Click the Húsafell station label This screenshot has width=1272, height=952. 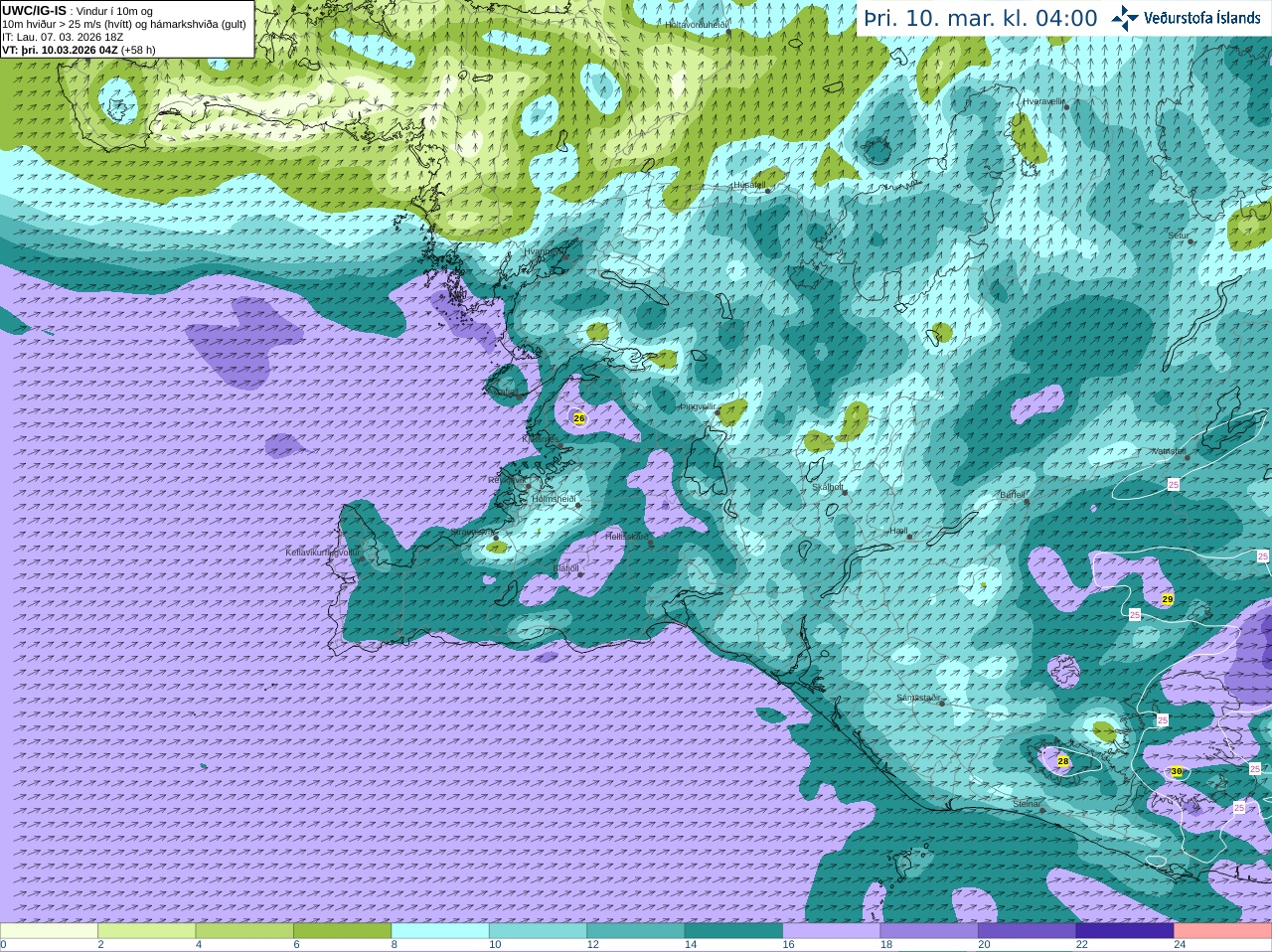tap(748, 185)
